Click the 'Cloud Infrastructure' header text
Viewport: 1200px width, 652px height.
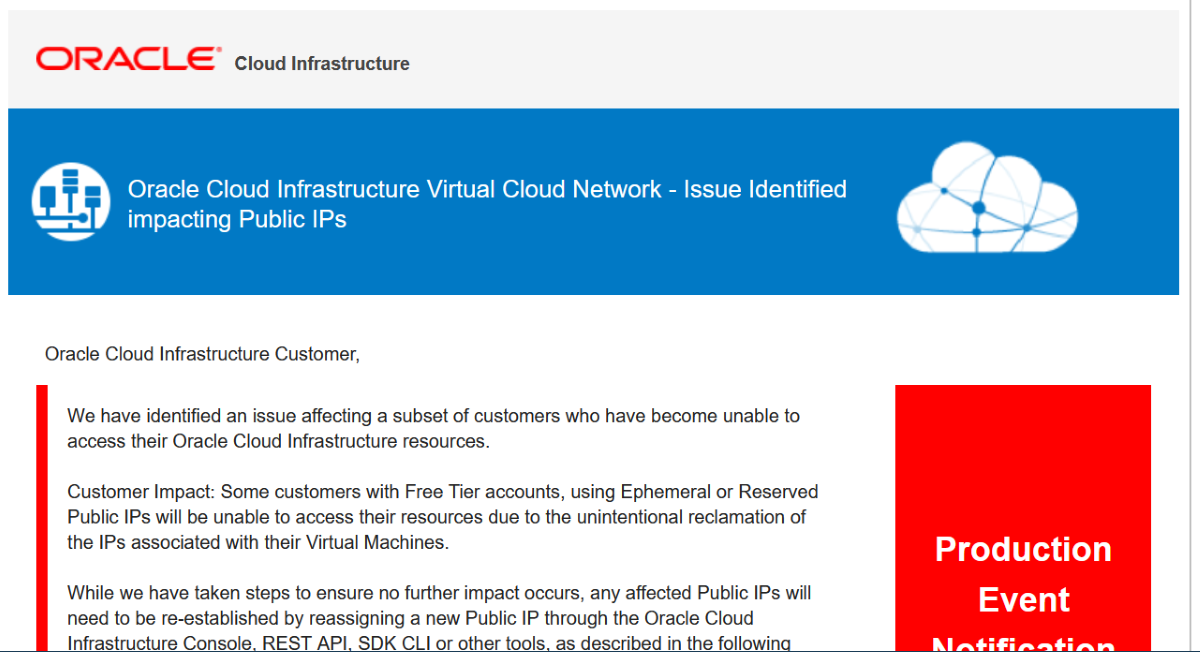322,64
